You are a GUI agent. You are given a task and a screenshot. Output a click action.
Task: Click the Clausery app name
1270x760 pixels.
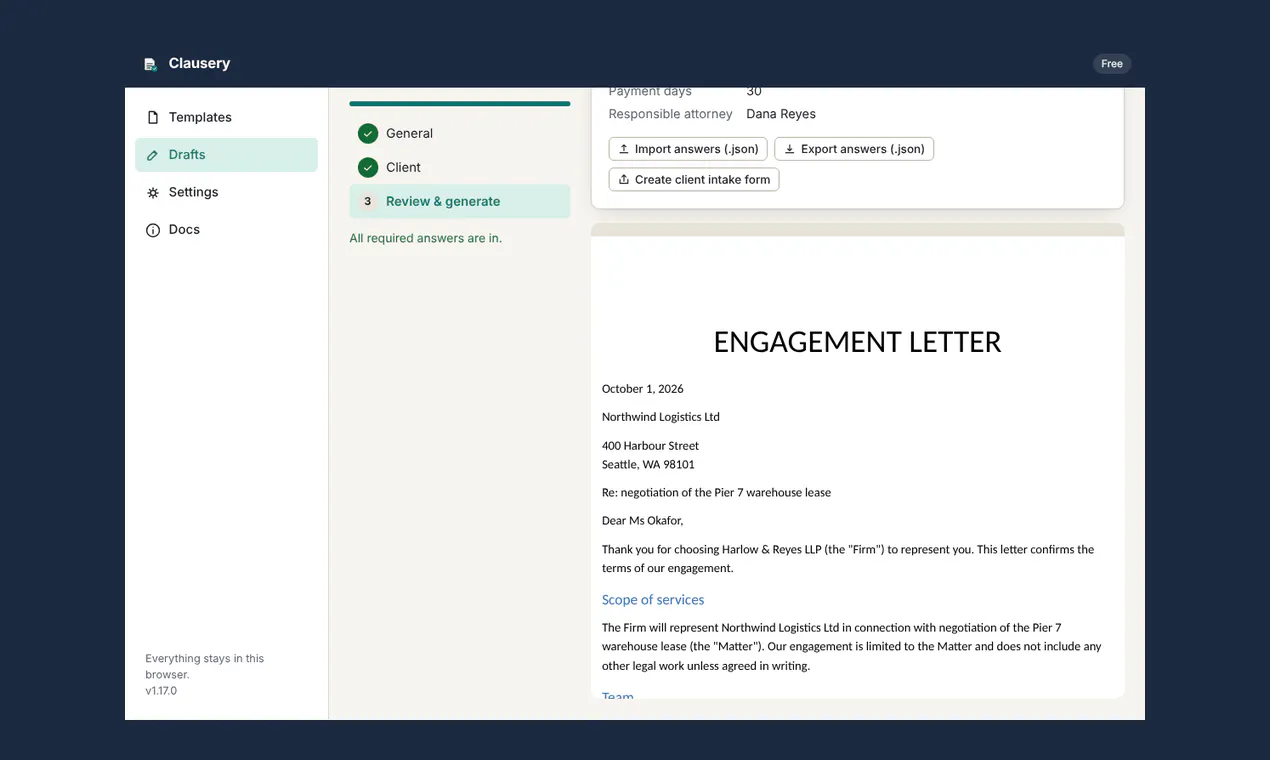click(x=200, y=63)
